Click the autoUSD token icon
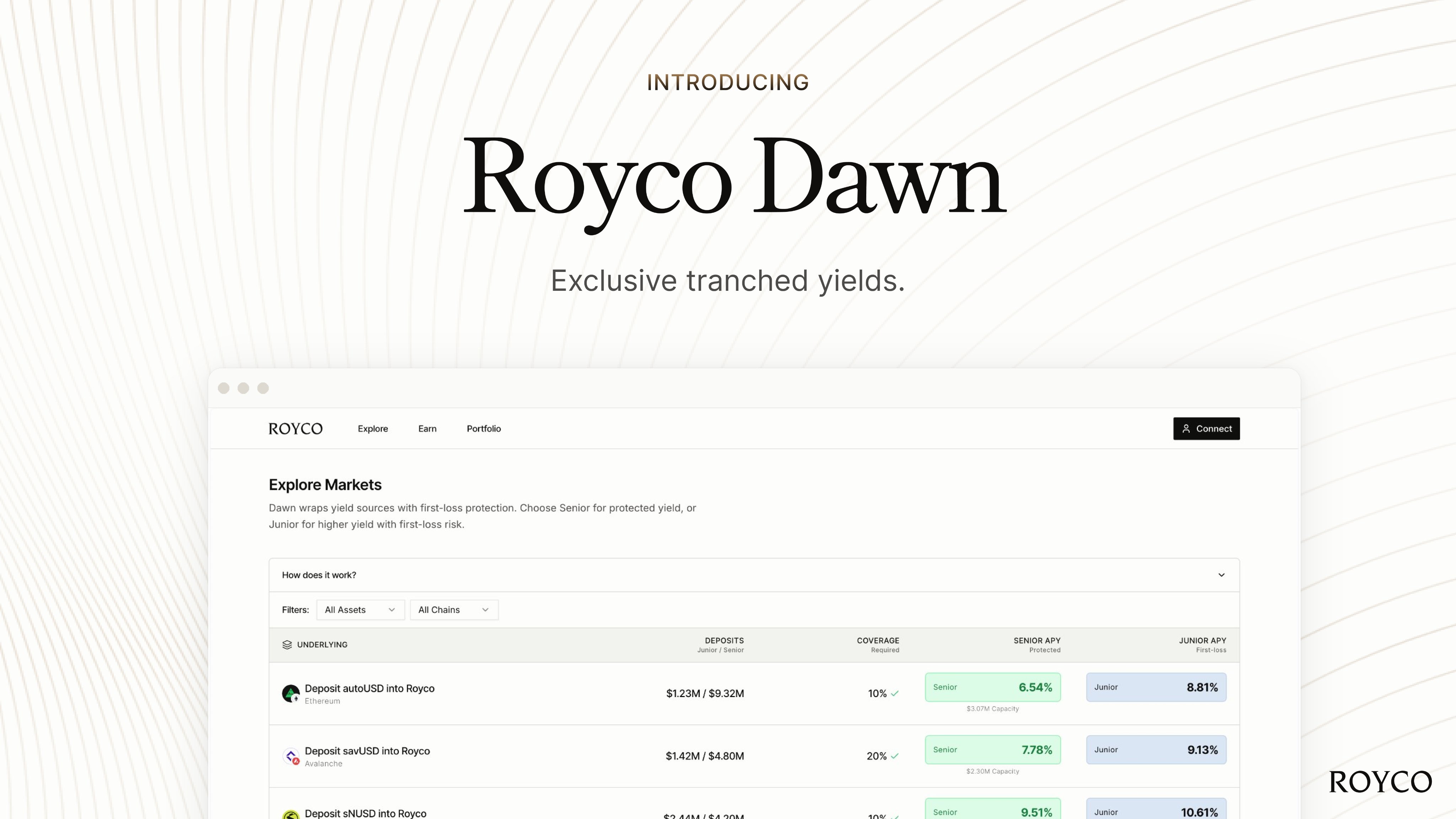 pyautogui.click(x=290, y=694)
